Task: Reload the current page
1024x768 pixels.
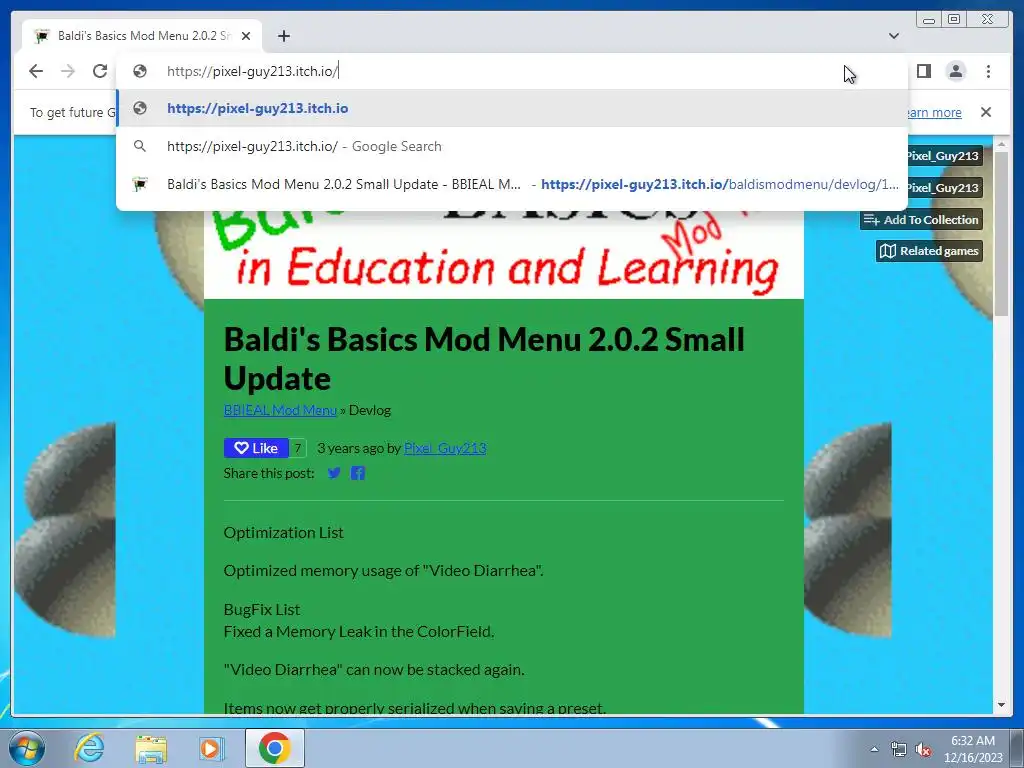Action: pyautogui.click(x=100, y=71)
